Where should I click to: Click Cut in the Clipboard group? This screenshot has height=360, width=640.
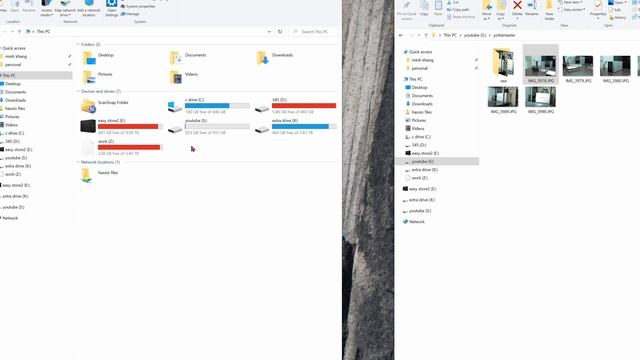pyautogui.click(x=453, y=2)
